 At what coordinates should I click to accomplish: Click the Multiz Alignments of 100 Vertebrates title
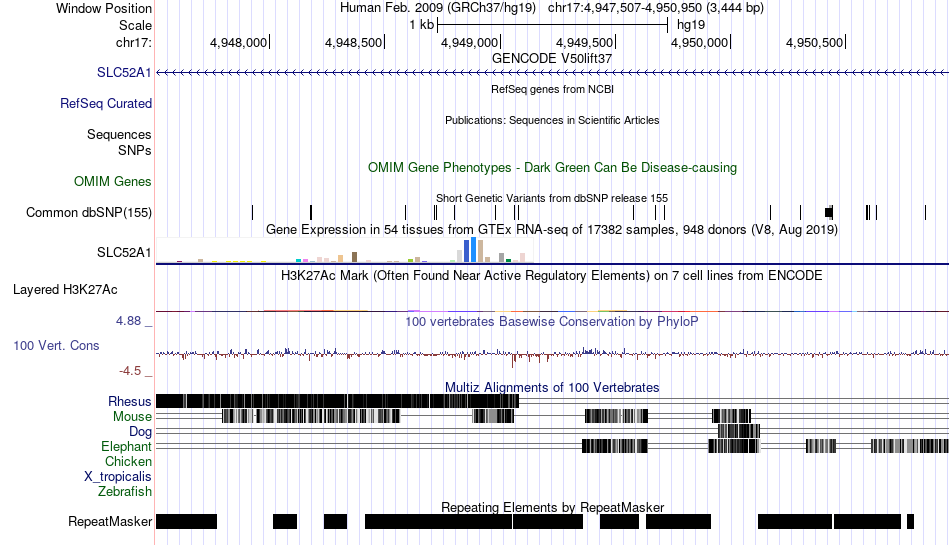[552, 388]
